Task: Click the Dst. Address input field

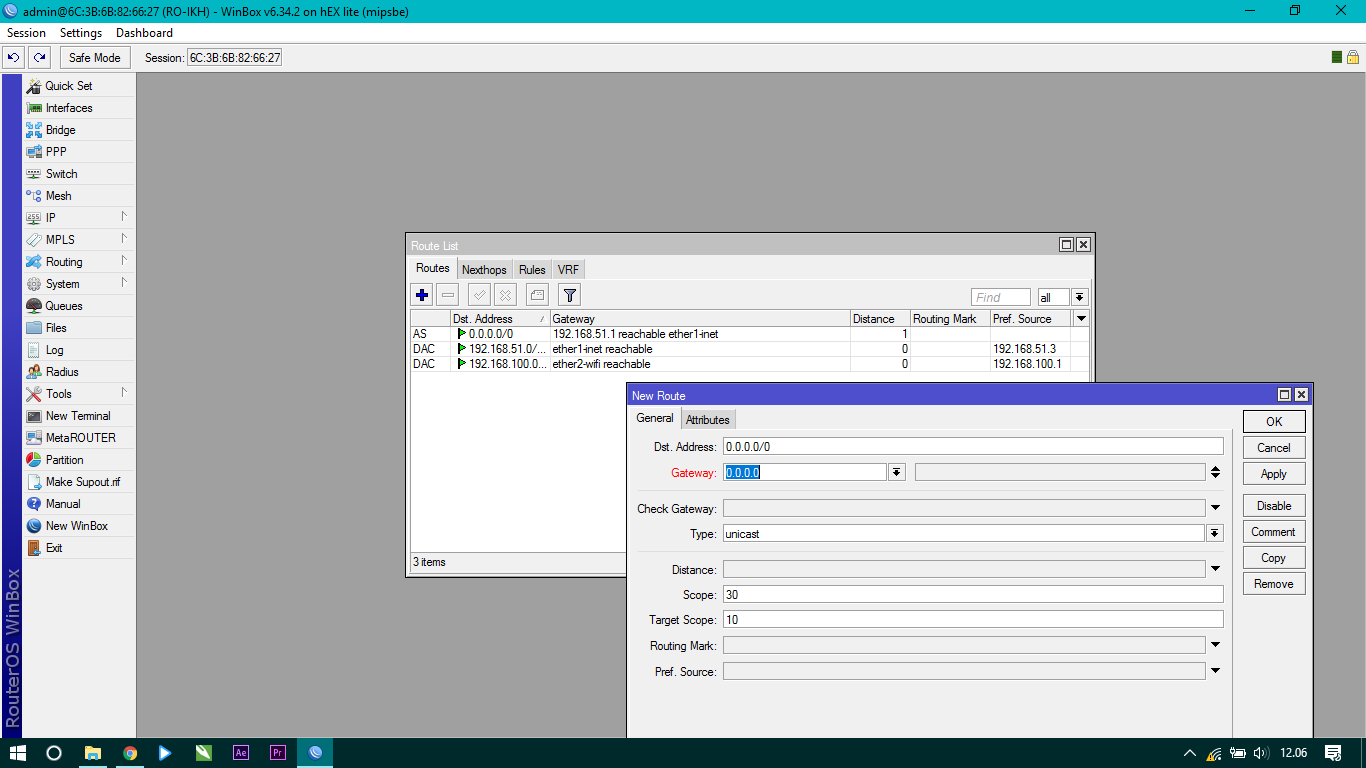Action: 973,447
